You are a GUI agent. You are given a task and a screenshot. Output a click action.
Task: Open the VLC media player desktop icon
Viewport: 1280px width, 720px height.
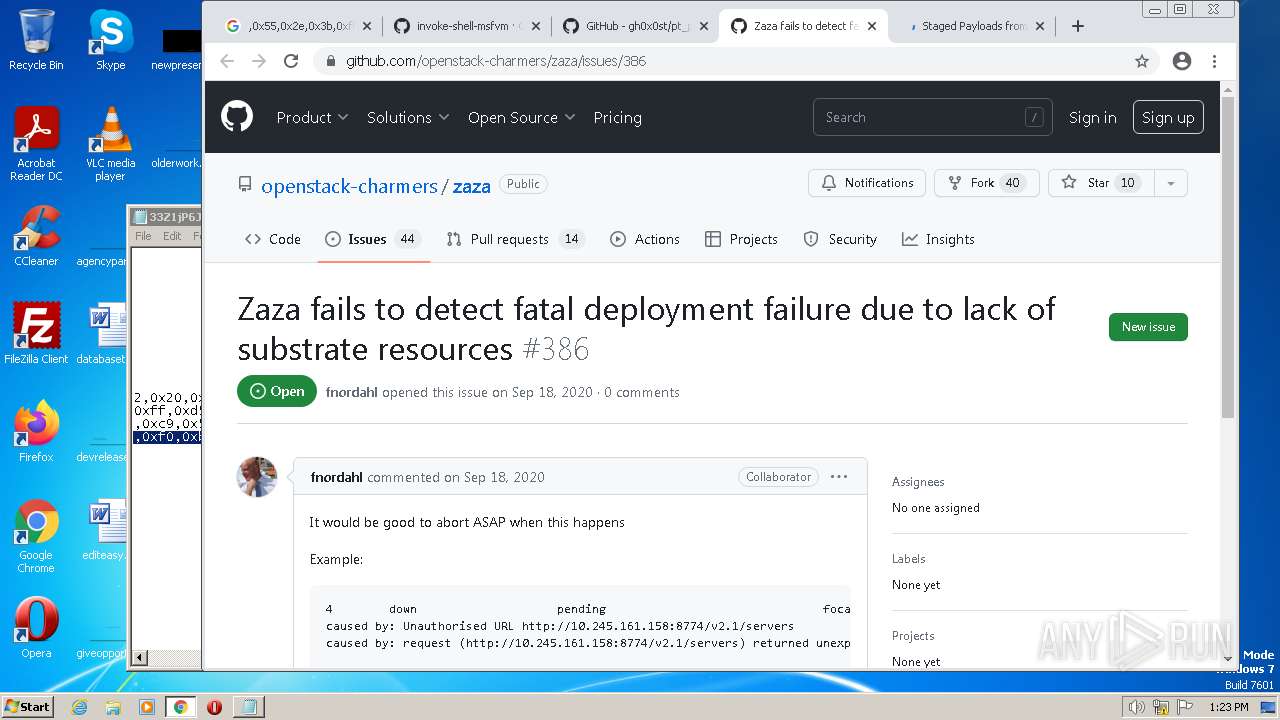click(110, 143)
